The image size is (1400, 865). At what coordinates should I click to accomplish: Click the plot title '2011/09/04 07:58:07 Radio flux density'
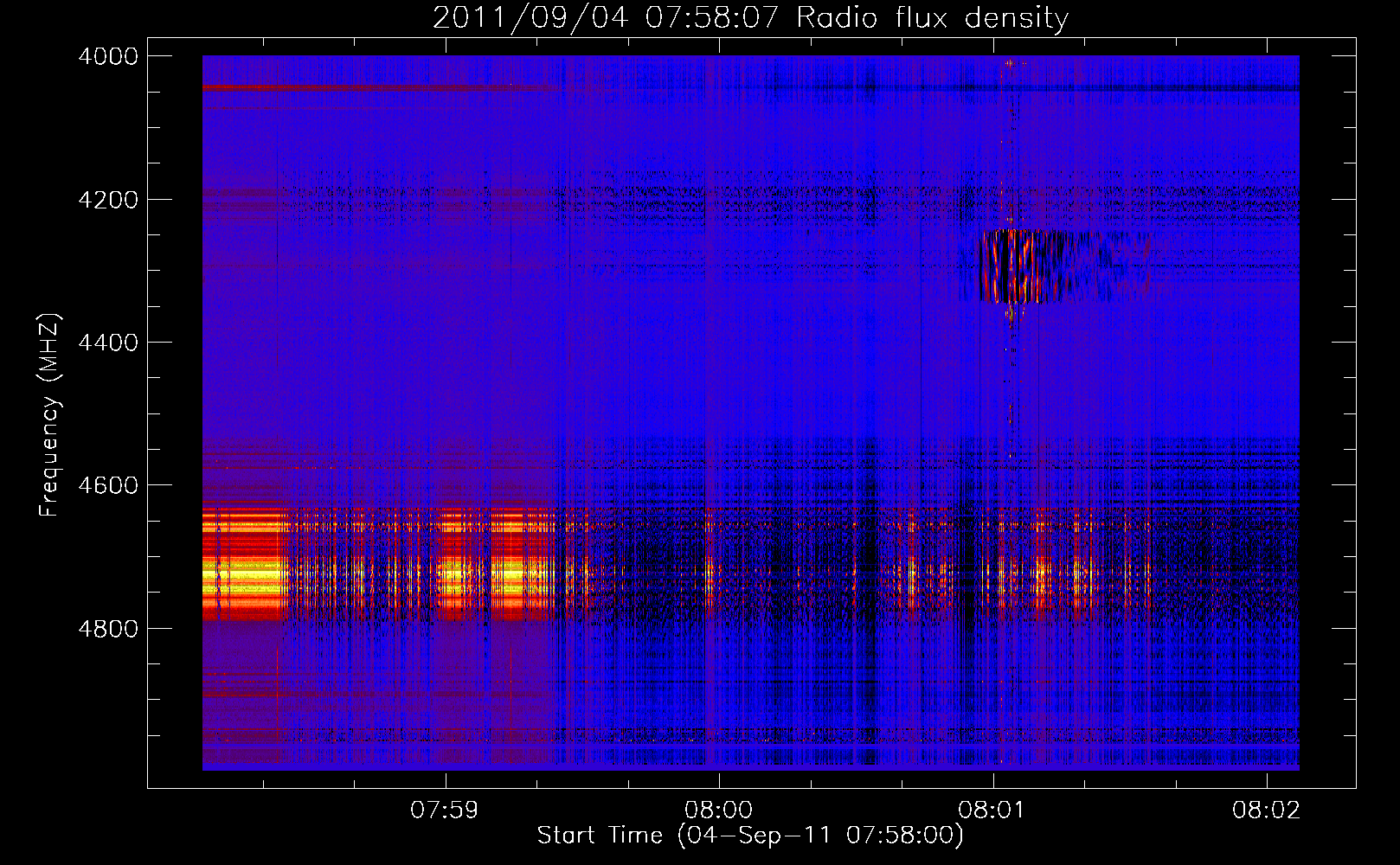[x=750, y=17]
